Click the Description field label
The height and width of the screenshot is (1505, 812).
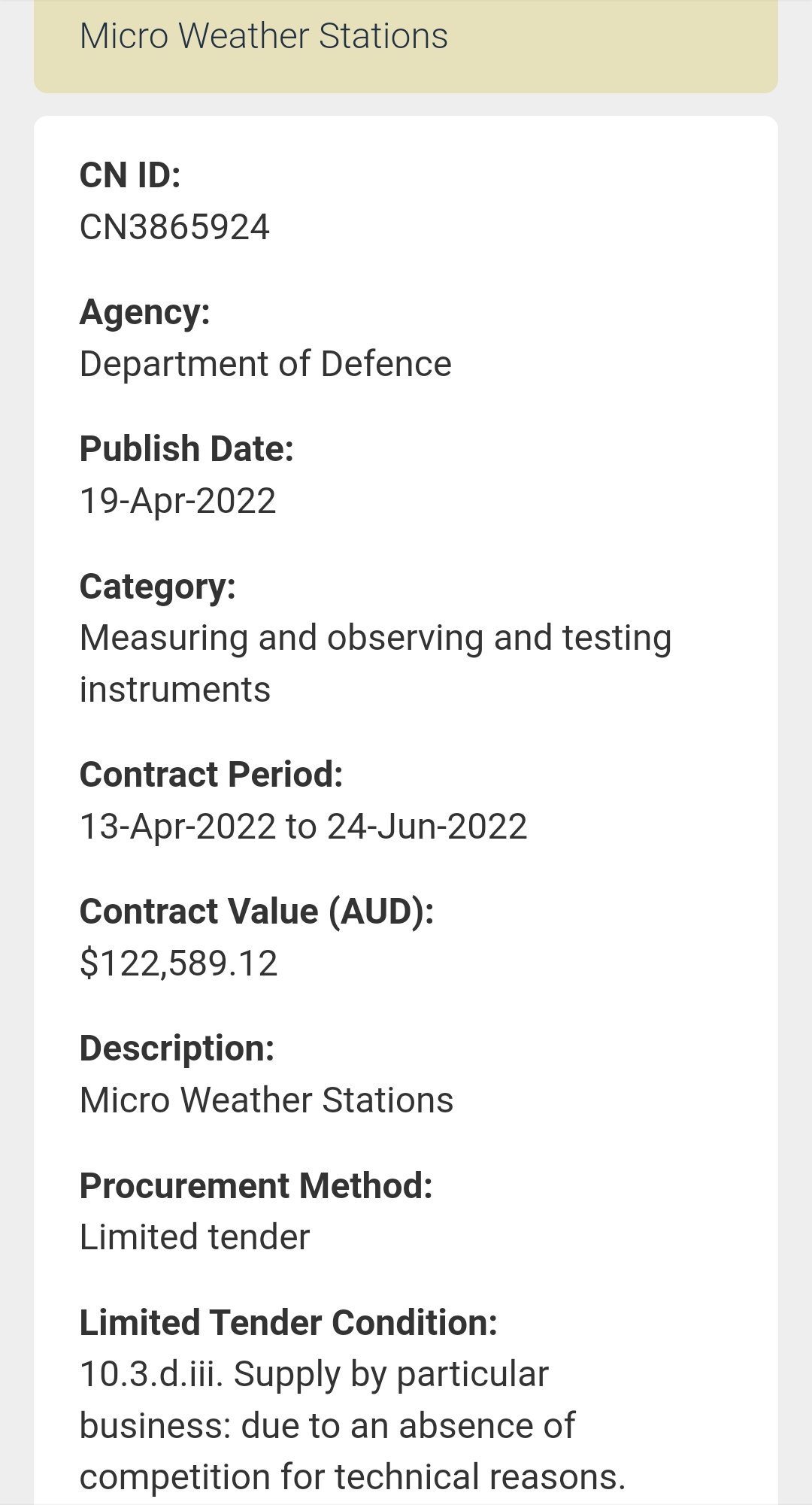pyautogui.click(x=177, y=1048)
